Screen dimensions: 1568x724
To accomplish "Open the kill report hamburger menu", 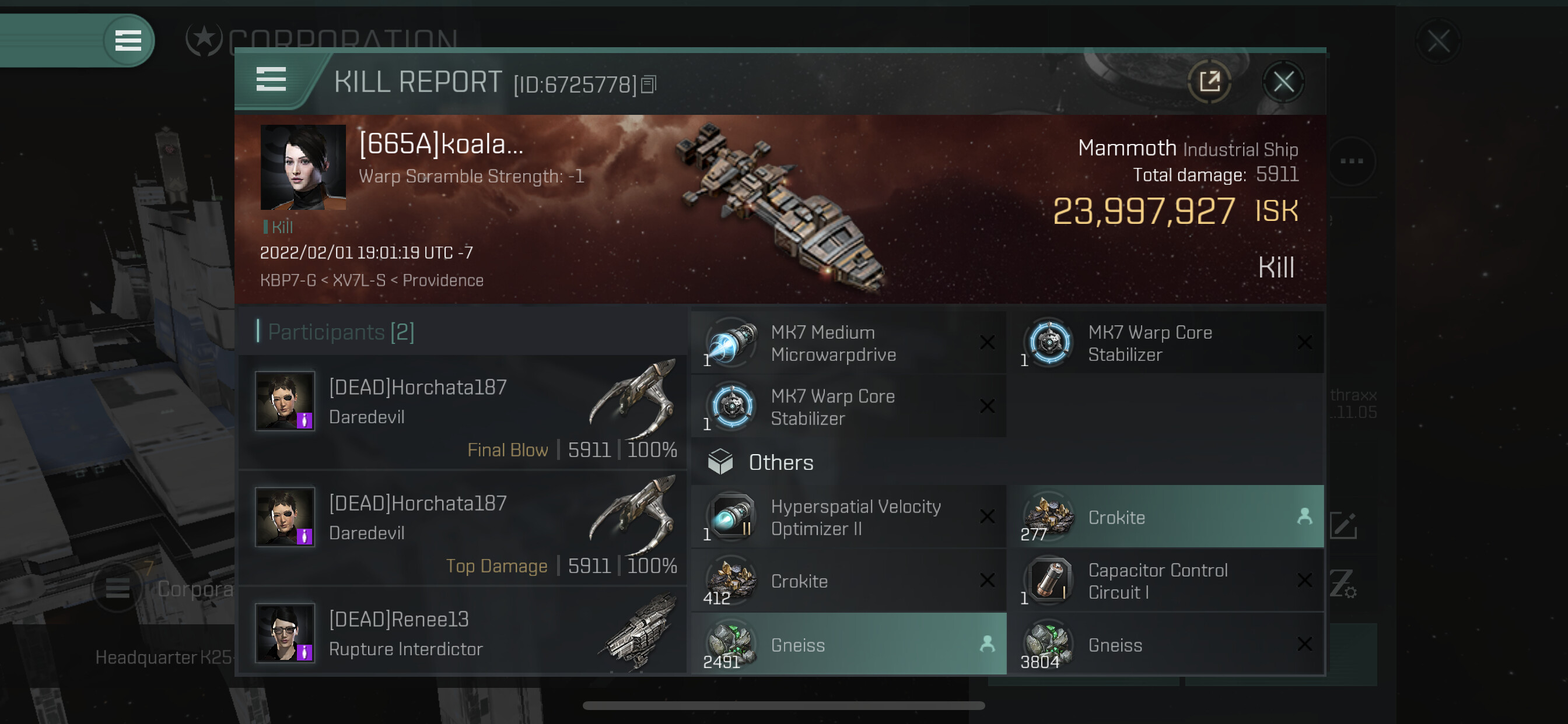I will (271, 80).
